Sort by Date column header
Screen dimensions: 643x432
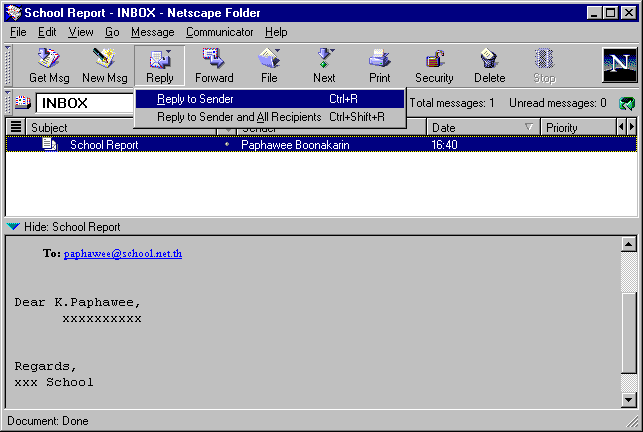pos(483,127)
